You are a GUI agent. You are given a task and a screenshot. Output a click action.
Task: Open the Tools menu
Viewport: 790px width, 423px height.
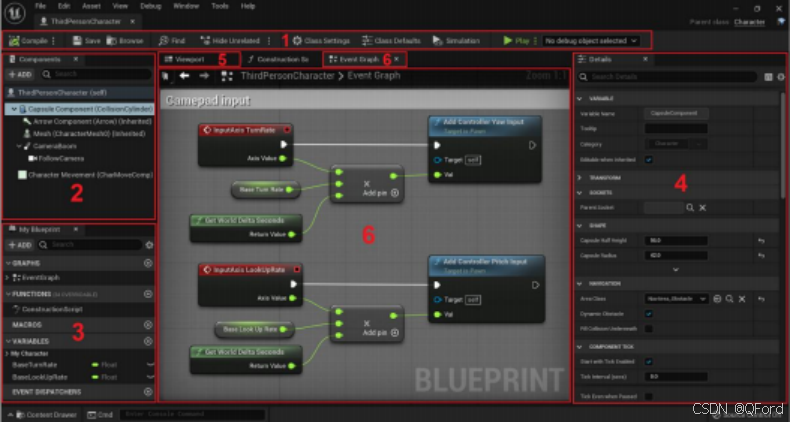pyautogui.click(x=220, y=6)
